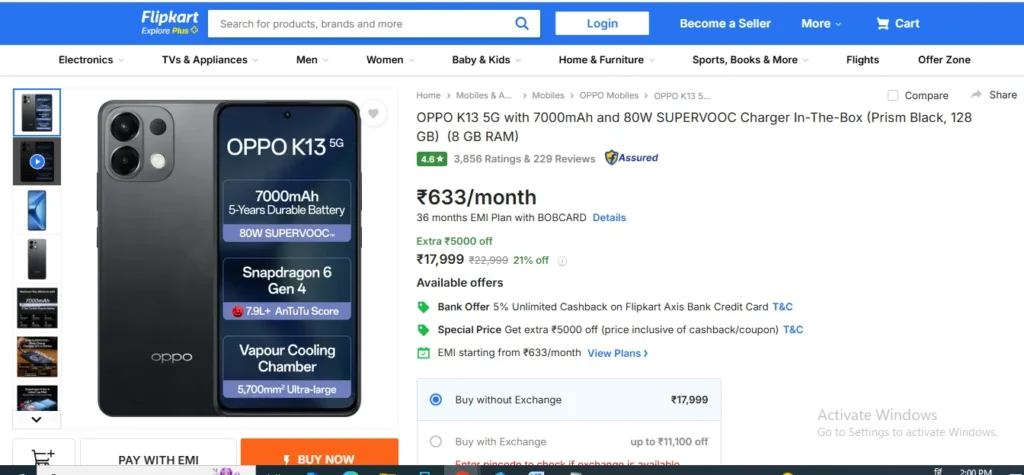This screenshot has width=1024, height=475.
Task: Expand the TVs & Appliances menu
Action: (x=210, y=59)
